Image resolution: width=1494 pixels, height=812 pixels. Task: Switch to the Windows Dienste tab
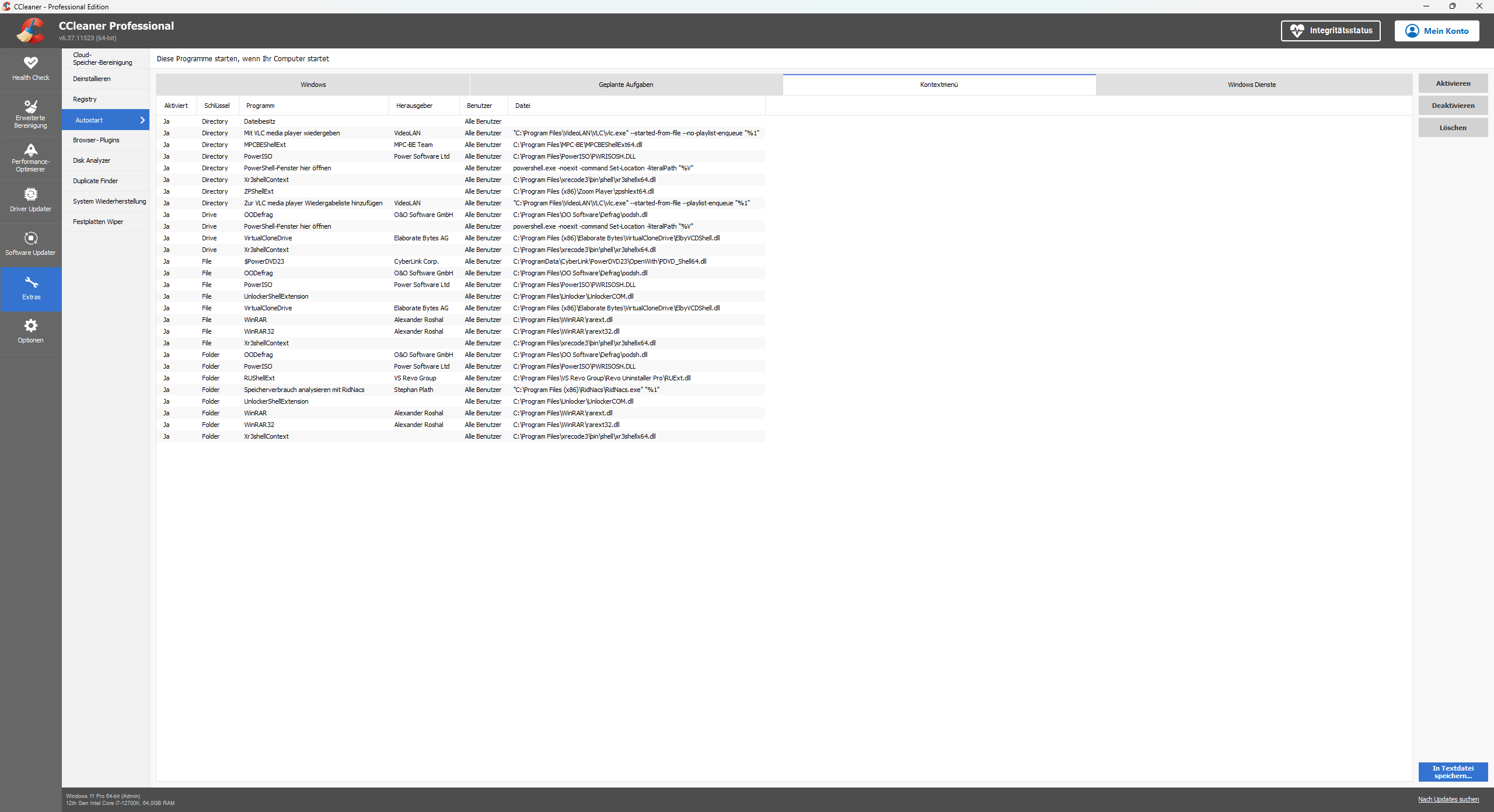[1251, 84]
